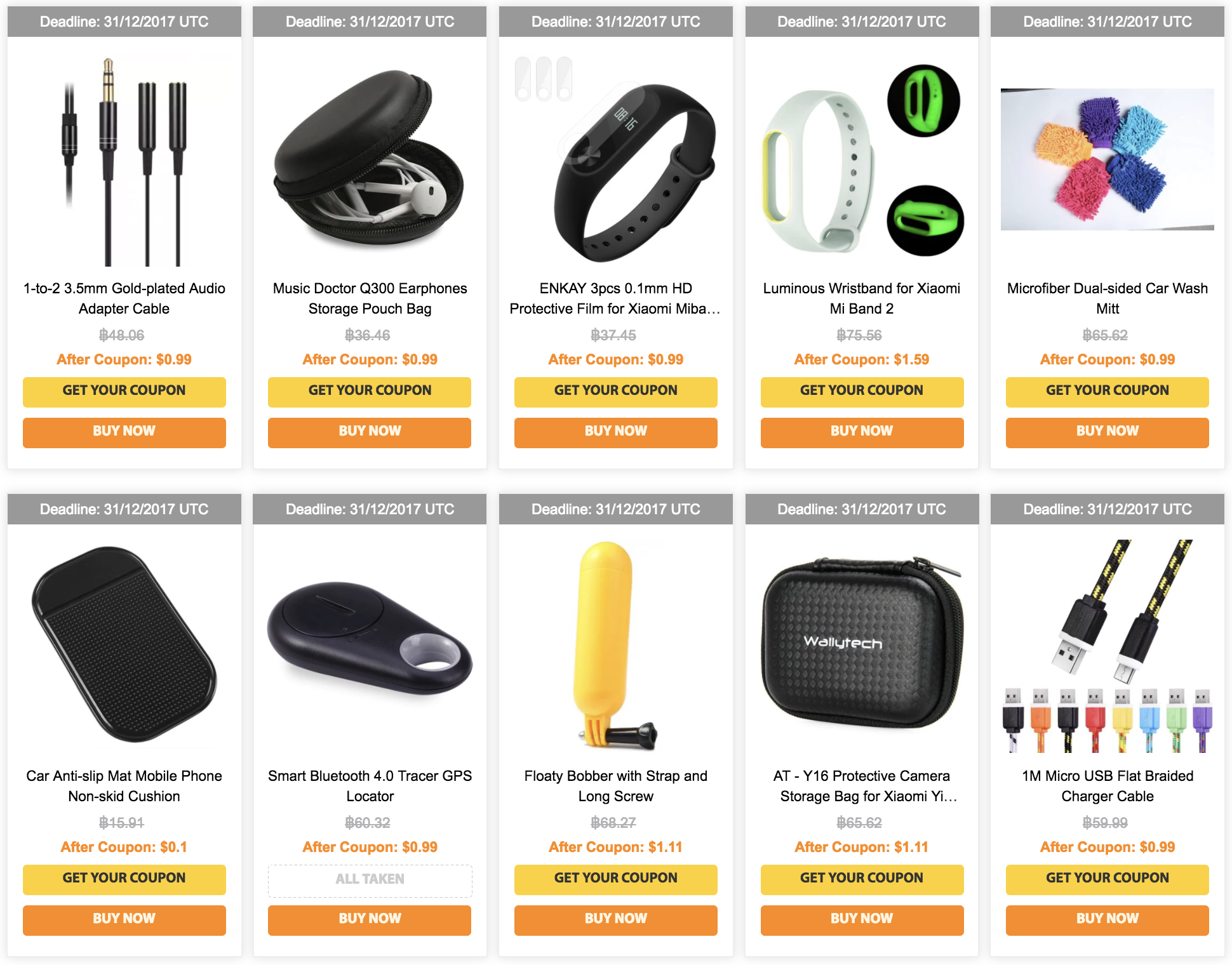Open the Bluetooth tracer locator image
The image size is (1232, 965).
click(x=370, y=646)
